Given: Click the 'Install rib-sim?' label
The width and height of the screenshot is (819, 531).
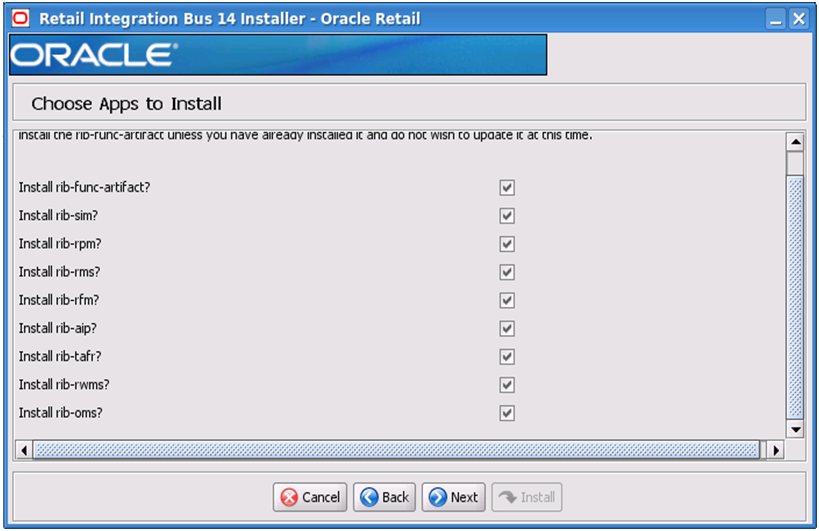Looking at the screenshot, I should click(58, 216).
